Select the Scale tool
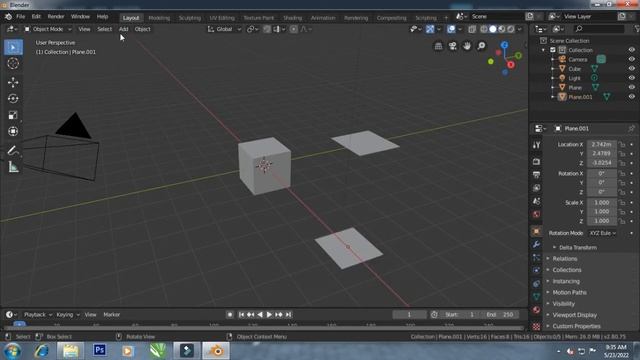640x360 pixels. point(13,115)
